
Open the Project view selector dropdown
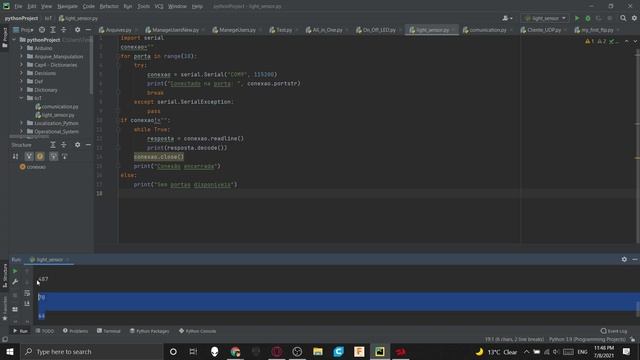coord(23,30)
